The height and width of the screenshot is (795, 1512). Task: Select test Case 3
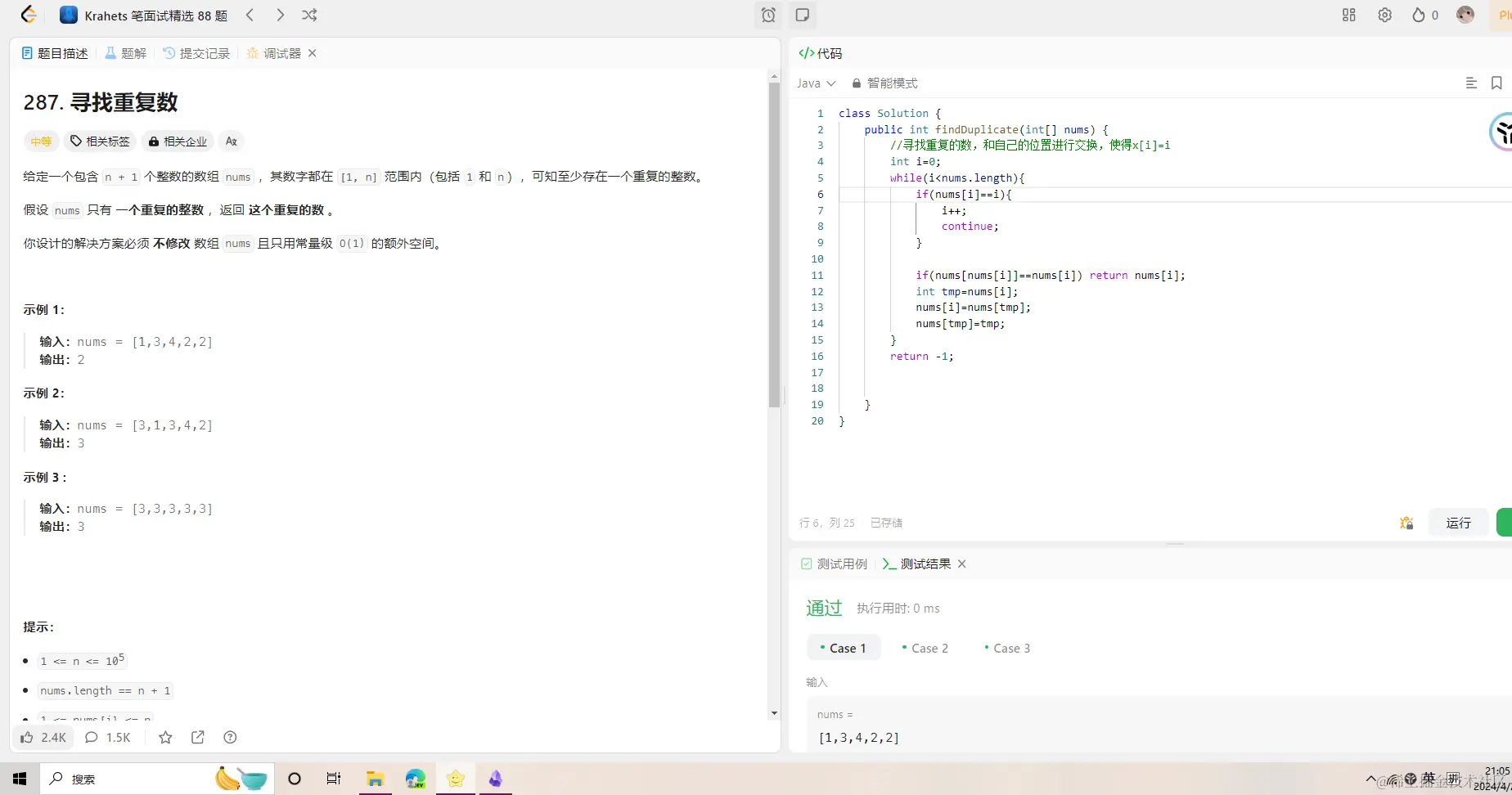tap(1007, 648)
